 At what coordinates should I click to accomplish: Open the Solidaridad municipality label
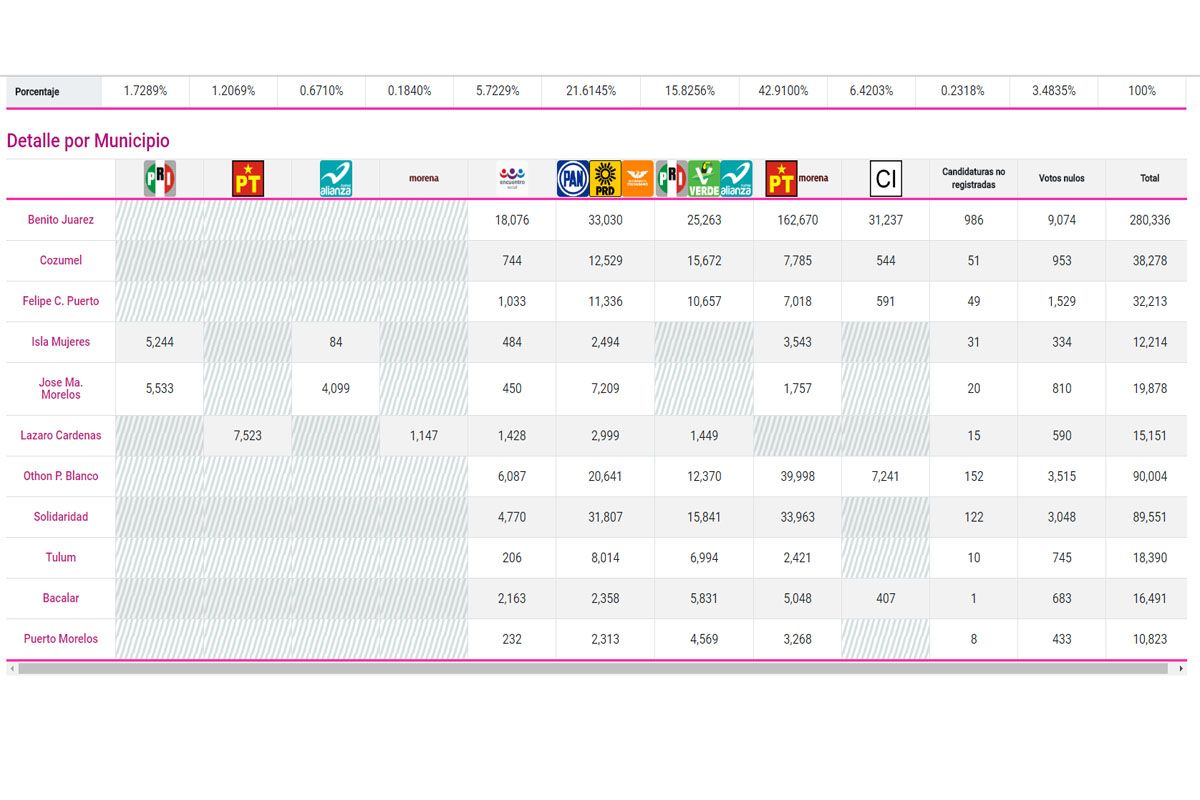[x=61, y=517]
